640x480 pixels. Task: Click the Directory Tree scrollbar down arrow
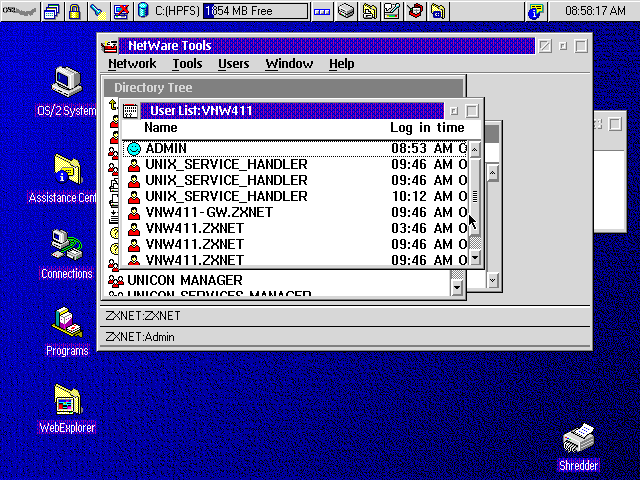(457, 288)
